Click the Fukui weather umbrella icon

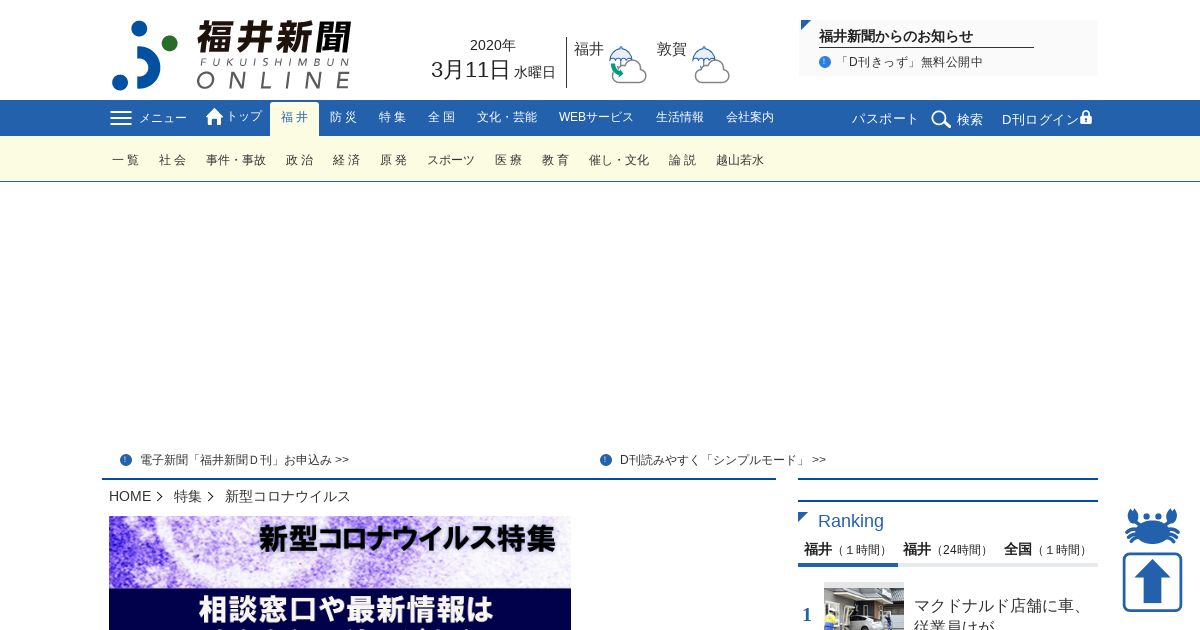click(627, 65)
